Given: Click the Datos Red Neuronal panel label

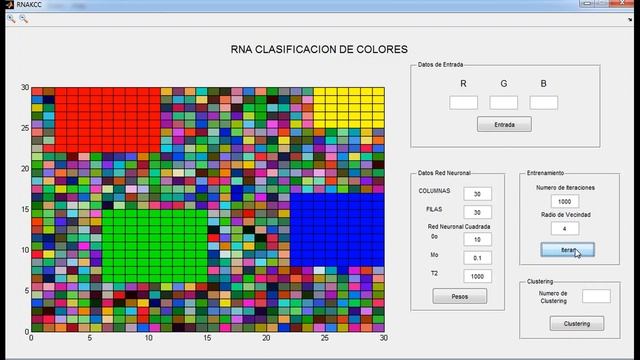Looking at the screenshot, I should (444, 173).
